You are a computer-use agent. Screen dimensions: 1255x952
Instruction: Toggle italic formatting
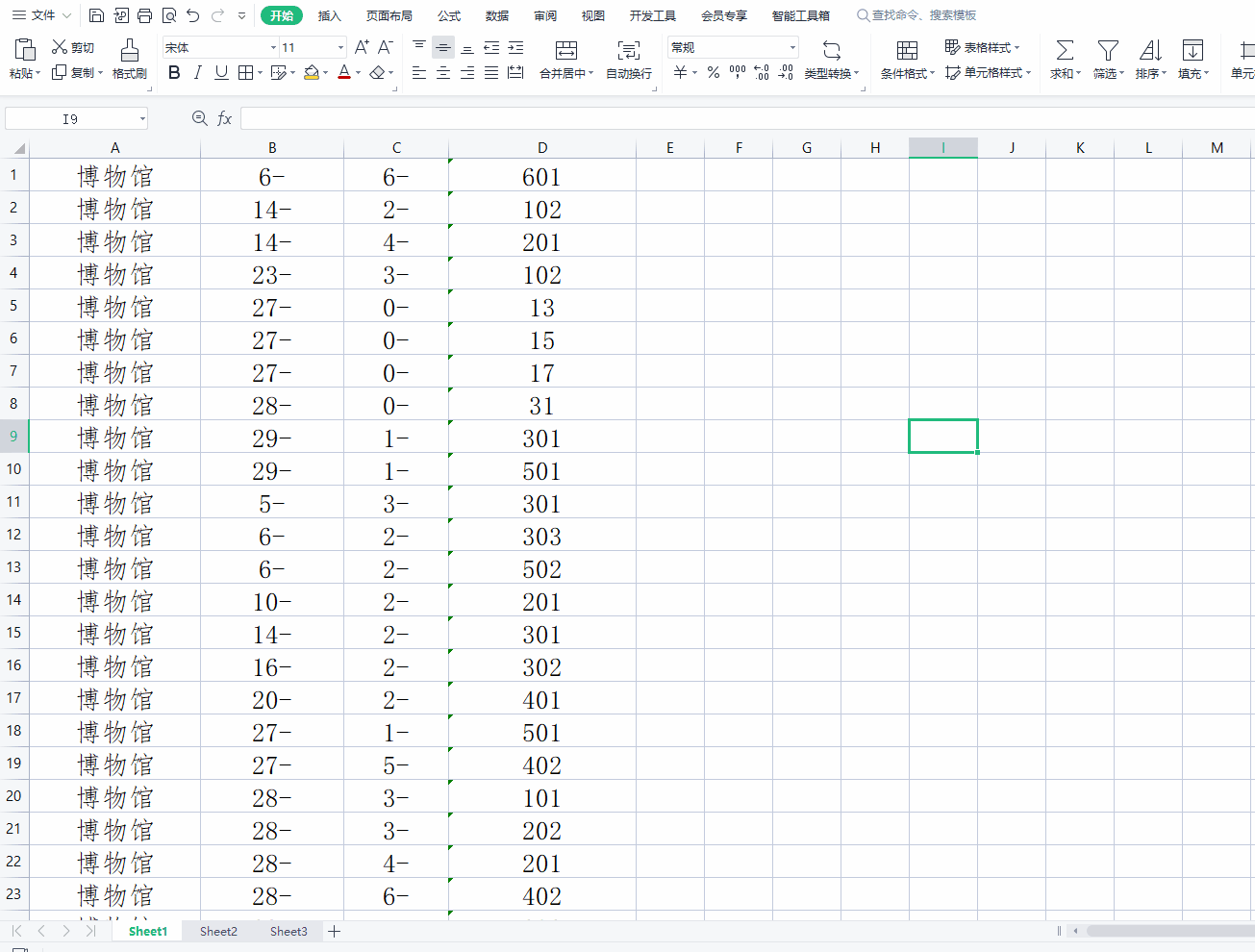197,73
